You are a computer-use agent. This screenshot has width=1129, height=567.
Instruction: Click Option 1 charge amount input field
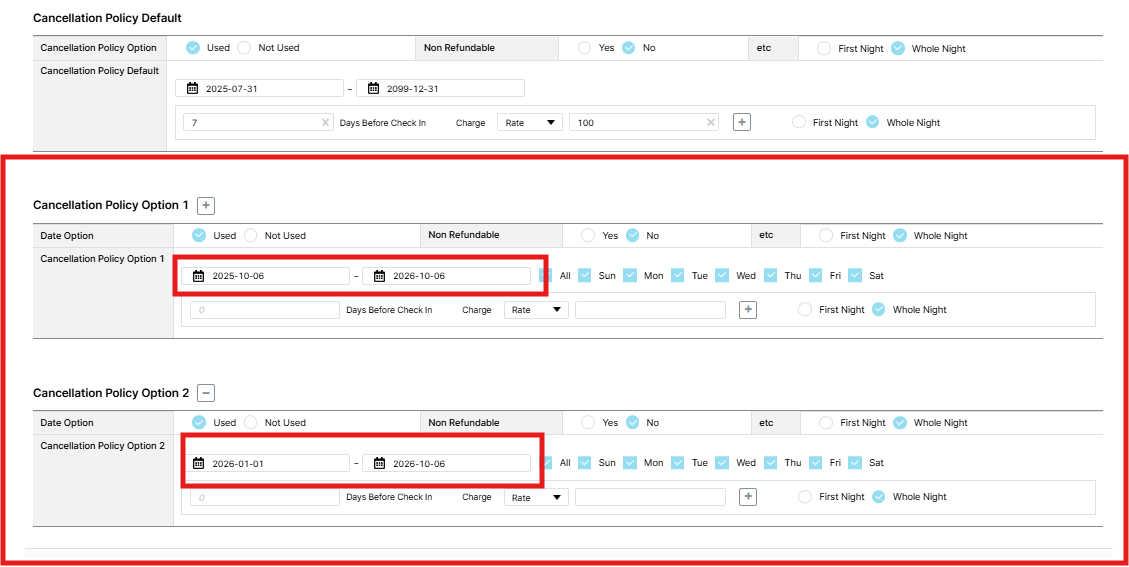coord(650,310)
